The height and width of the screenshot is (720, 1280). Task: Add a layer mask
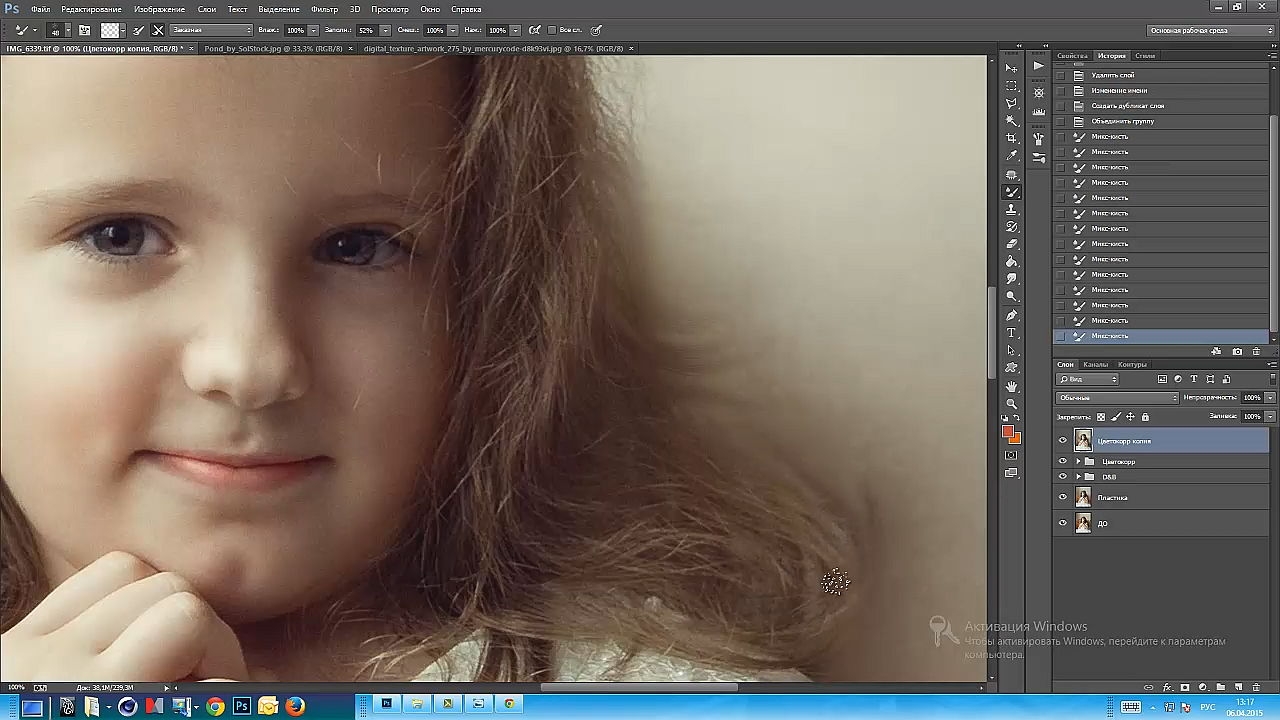pos(1185,688)
